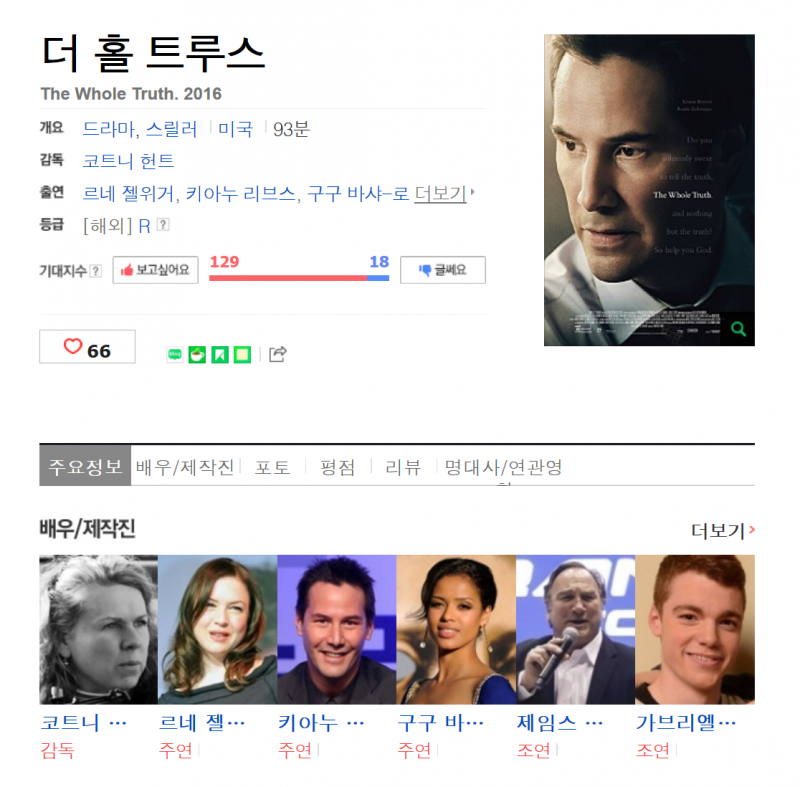Expand the cast list with 더보기 link
This screenshot has width=800, height=787.
pos(443,193)
